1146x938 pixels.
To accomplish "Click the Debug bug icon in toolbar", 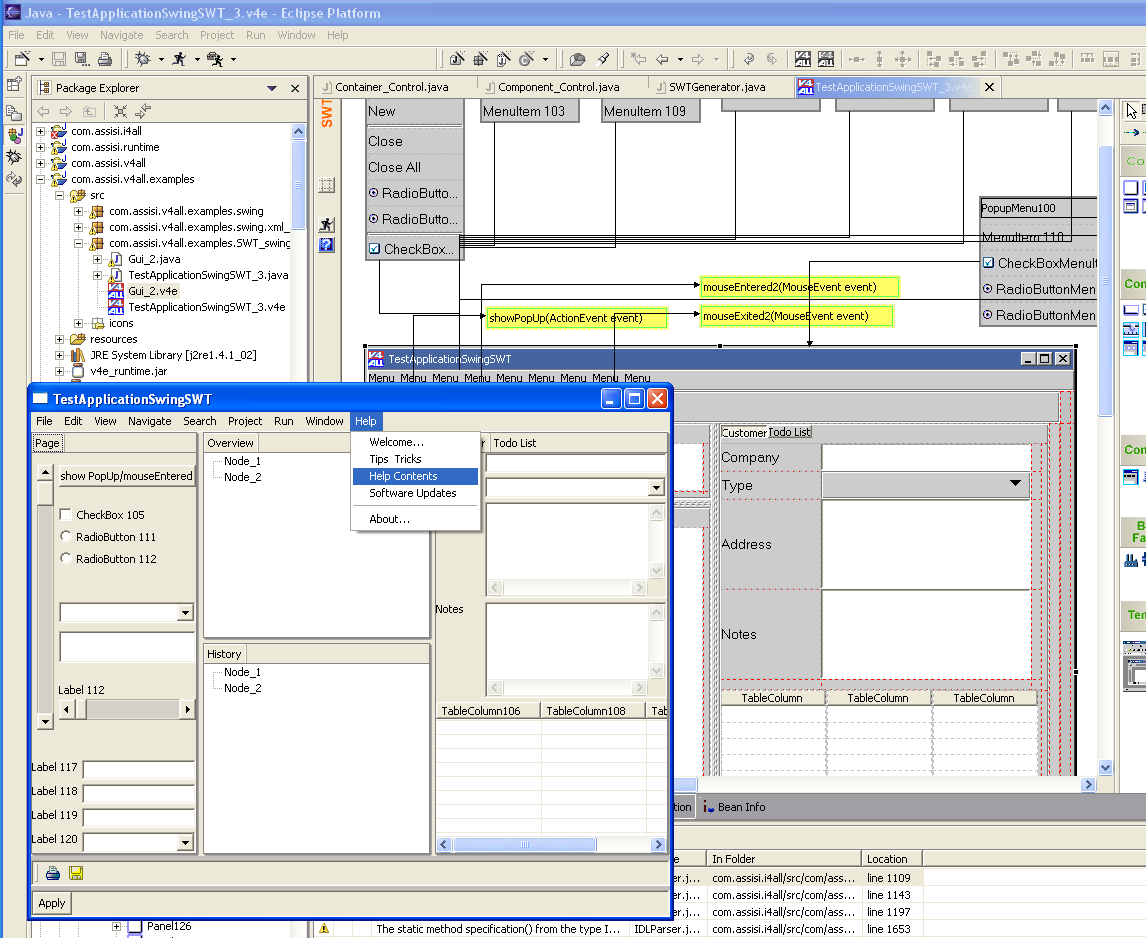I will [143, 59].
